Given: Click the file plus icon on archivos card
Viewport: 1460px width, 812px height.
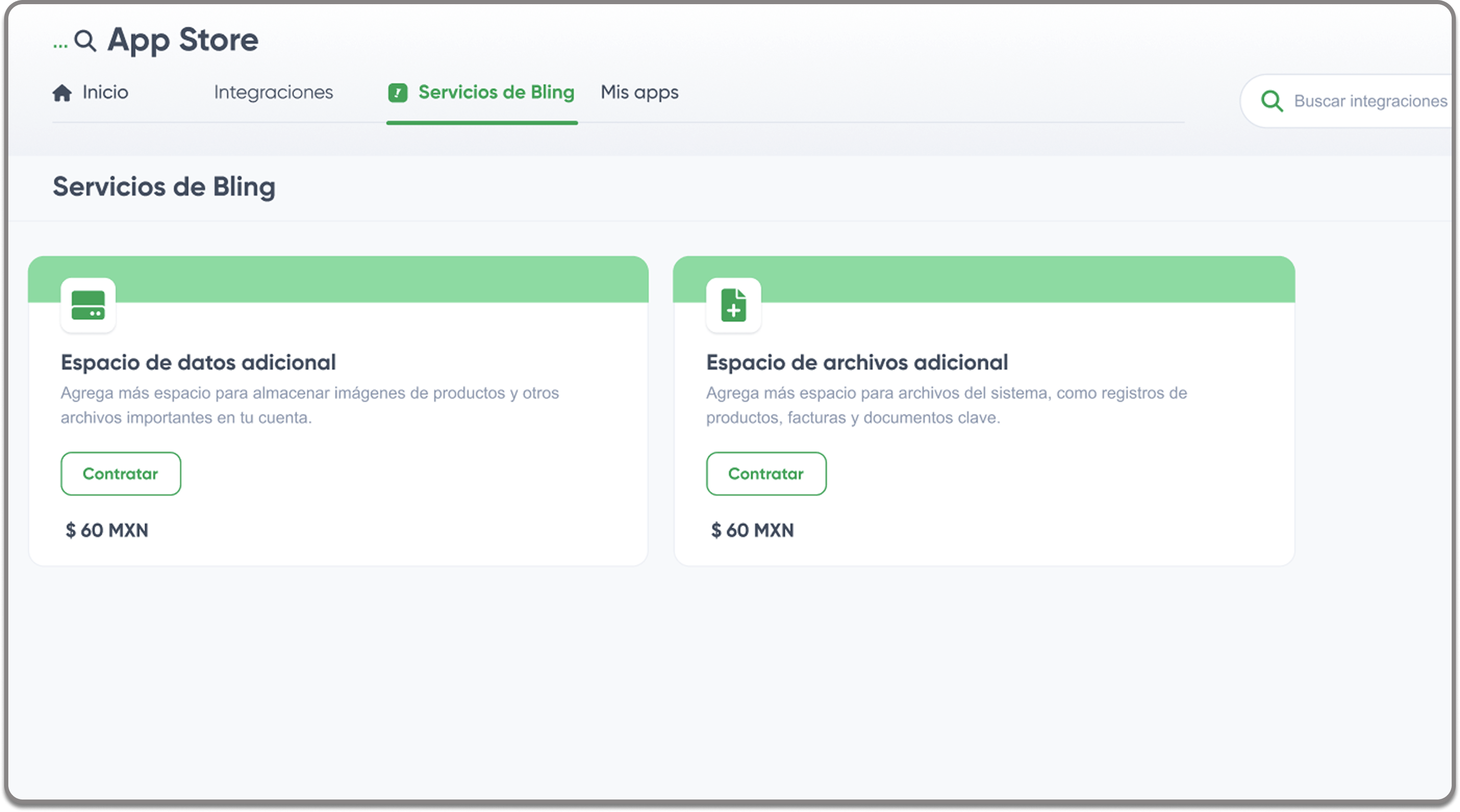Looking at the screenshot, I should [734, 305].
